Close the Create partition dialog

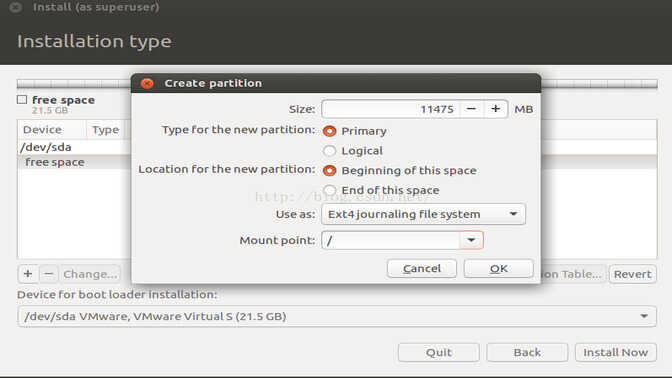click(x=147, y=83)
